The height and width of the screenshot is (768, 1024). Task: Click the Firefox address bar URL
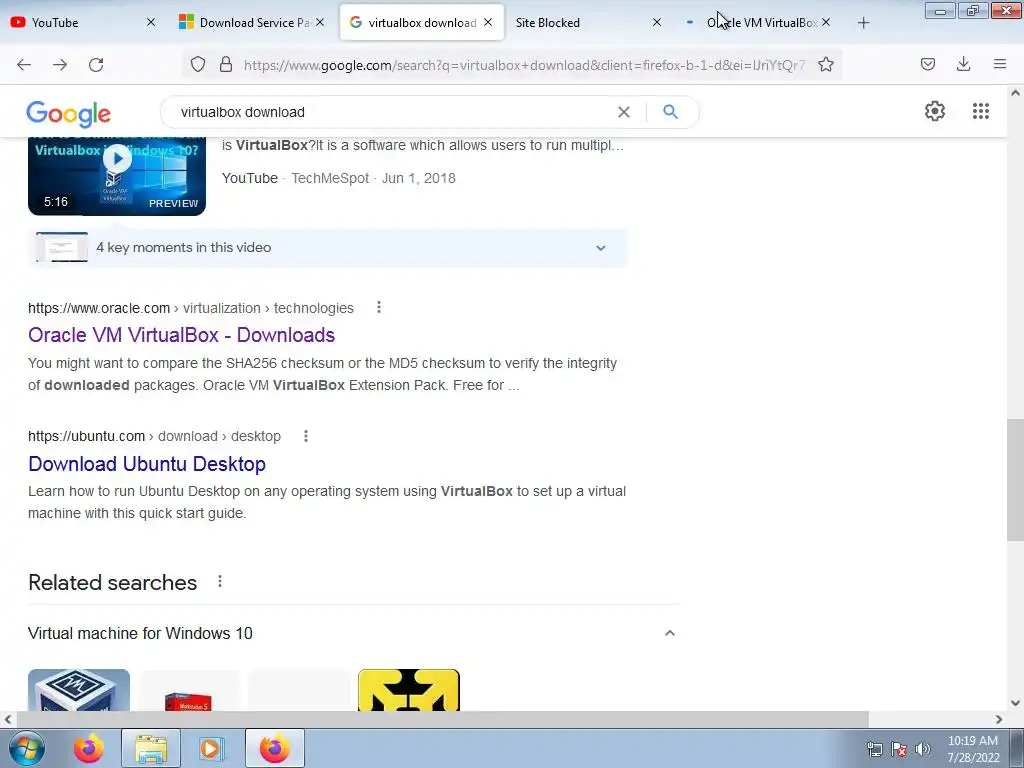[524, 65]
